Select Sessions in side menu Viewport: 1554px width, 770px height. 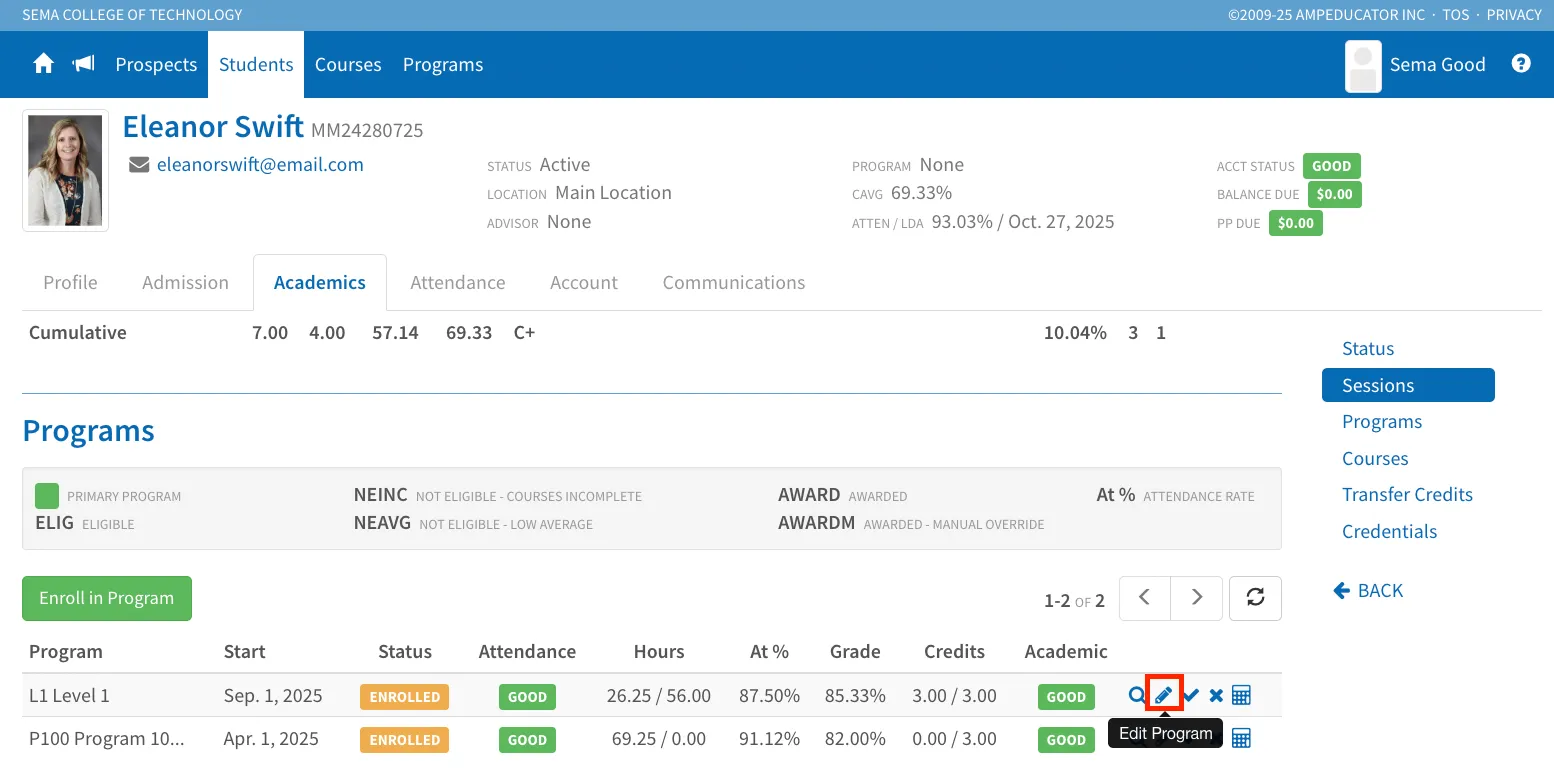point(1408,385)
